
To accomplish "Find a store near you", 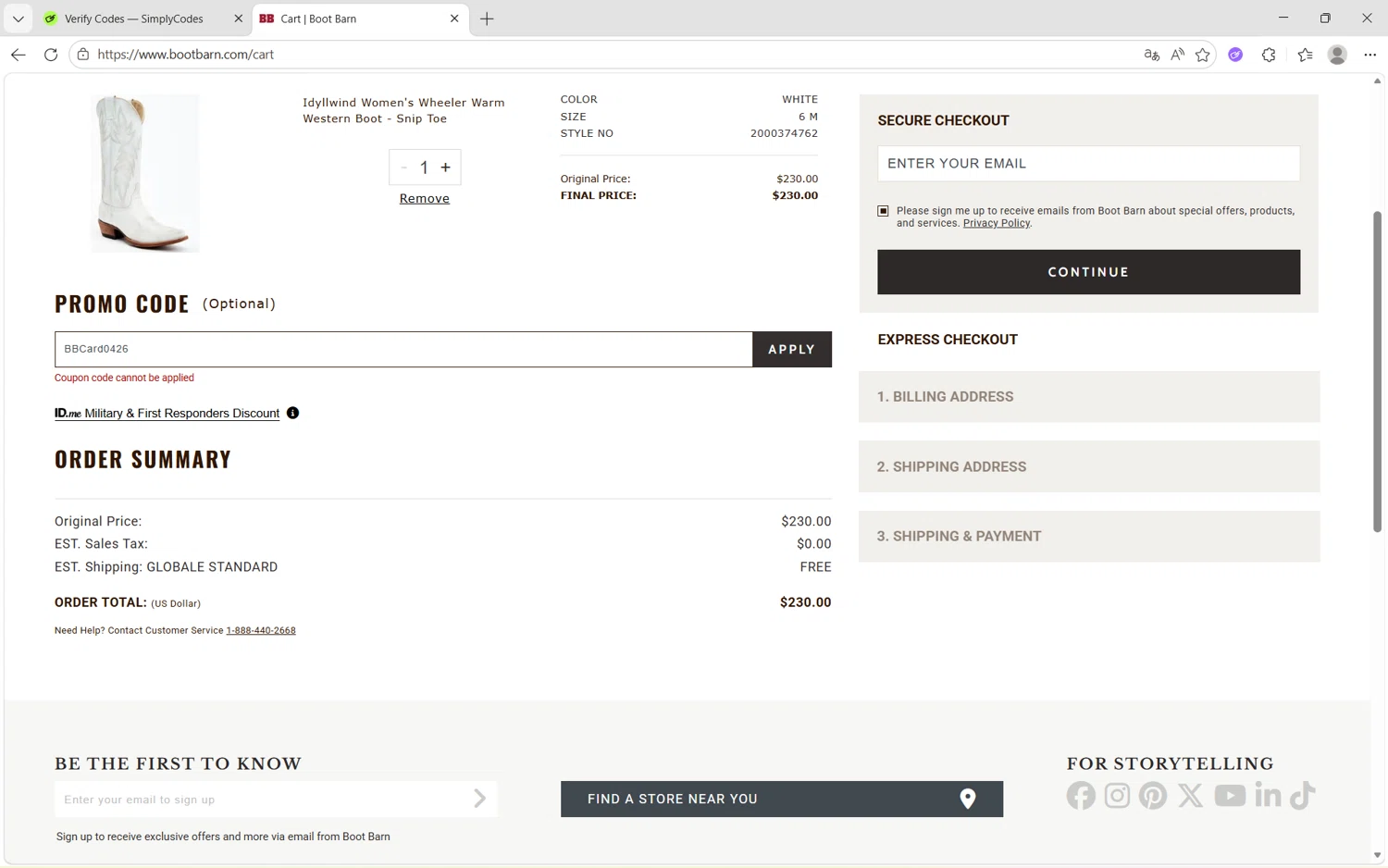I will click(x=782, y=799).
